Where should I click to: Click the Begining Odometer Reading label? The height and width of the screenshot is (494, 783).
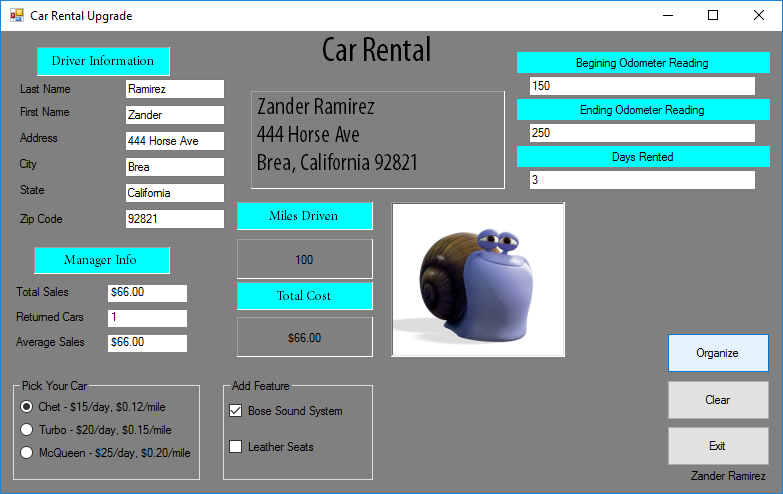643,62
